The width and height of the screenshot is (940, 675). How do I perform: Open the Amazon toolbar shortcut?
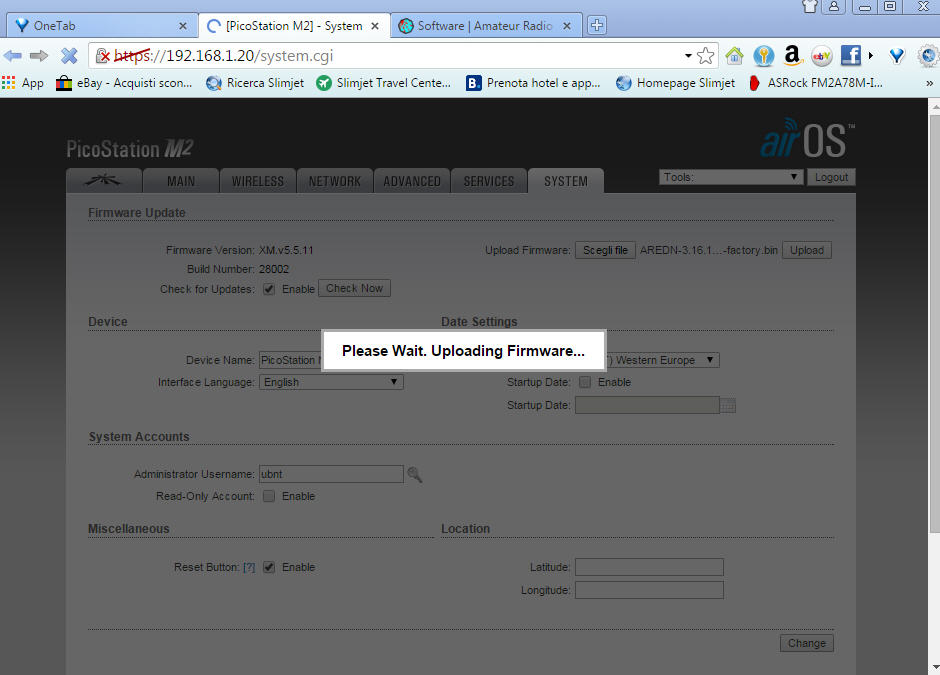[793, 56]
